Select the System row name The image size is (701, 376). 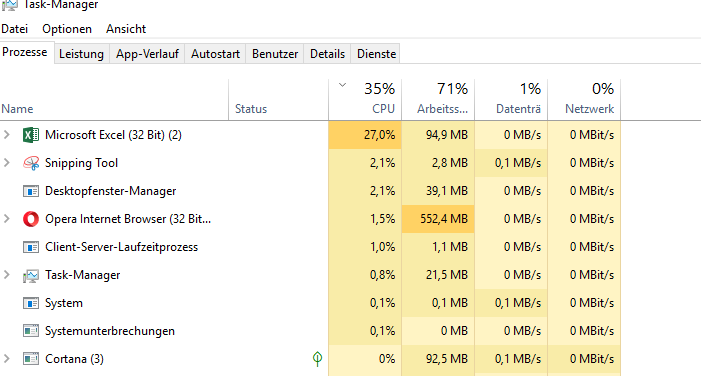(63, 303)
